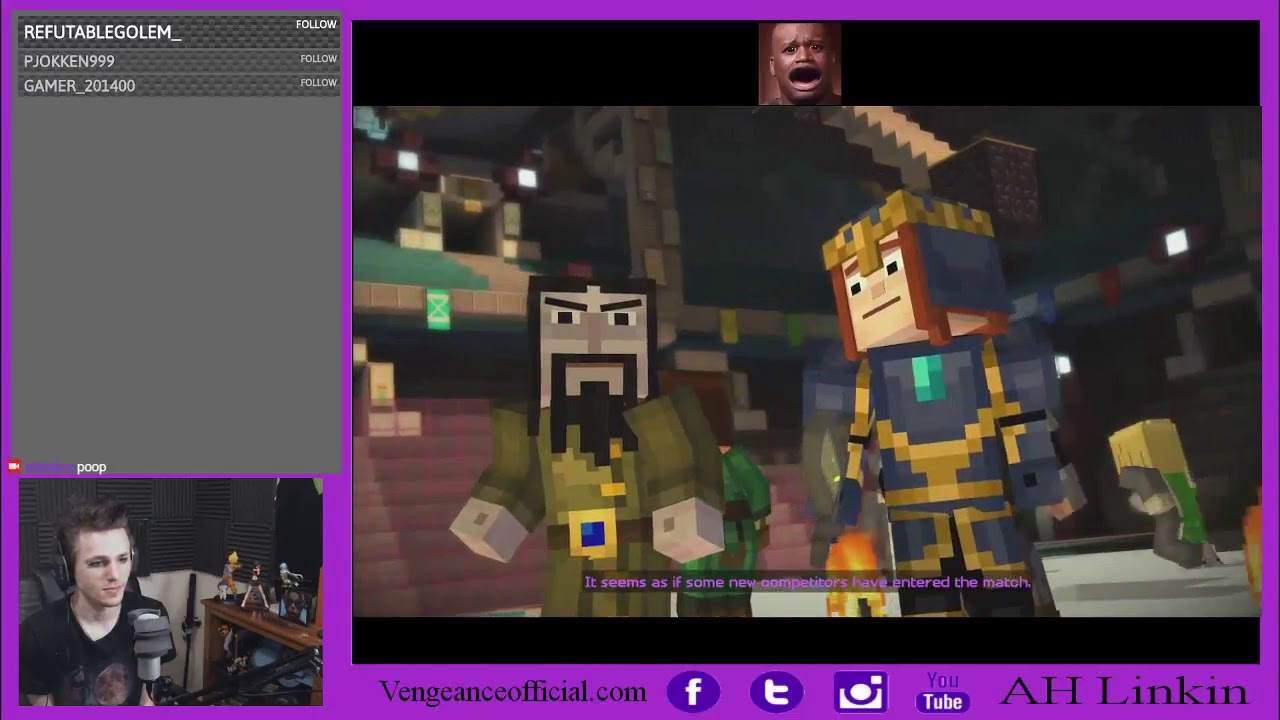This screenshot has width=1280, height=720.
Task: Click the screaming face thumbnail above the game
Action: (x=800, y=64)
